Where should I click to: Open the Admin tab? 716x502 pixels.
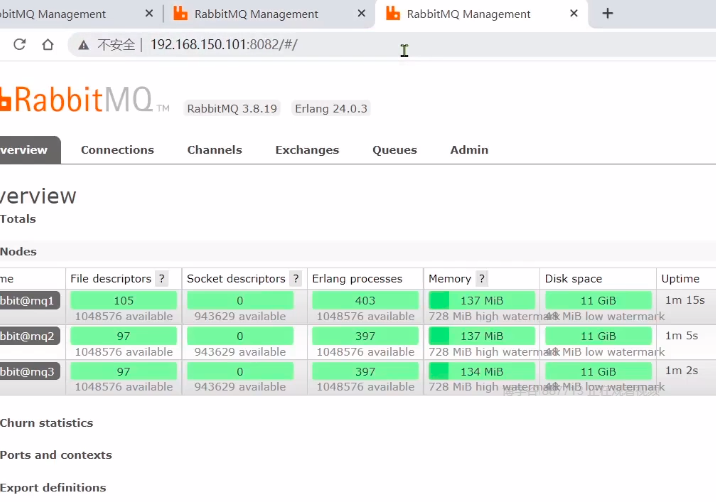469,150
